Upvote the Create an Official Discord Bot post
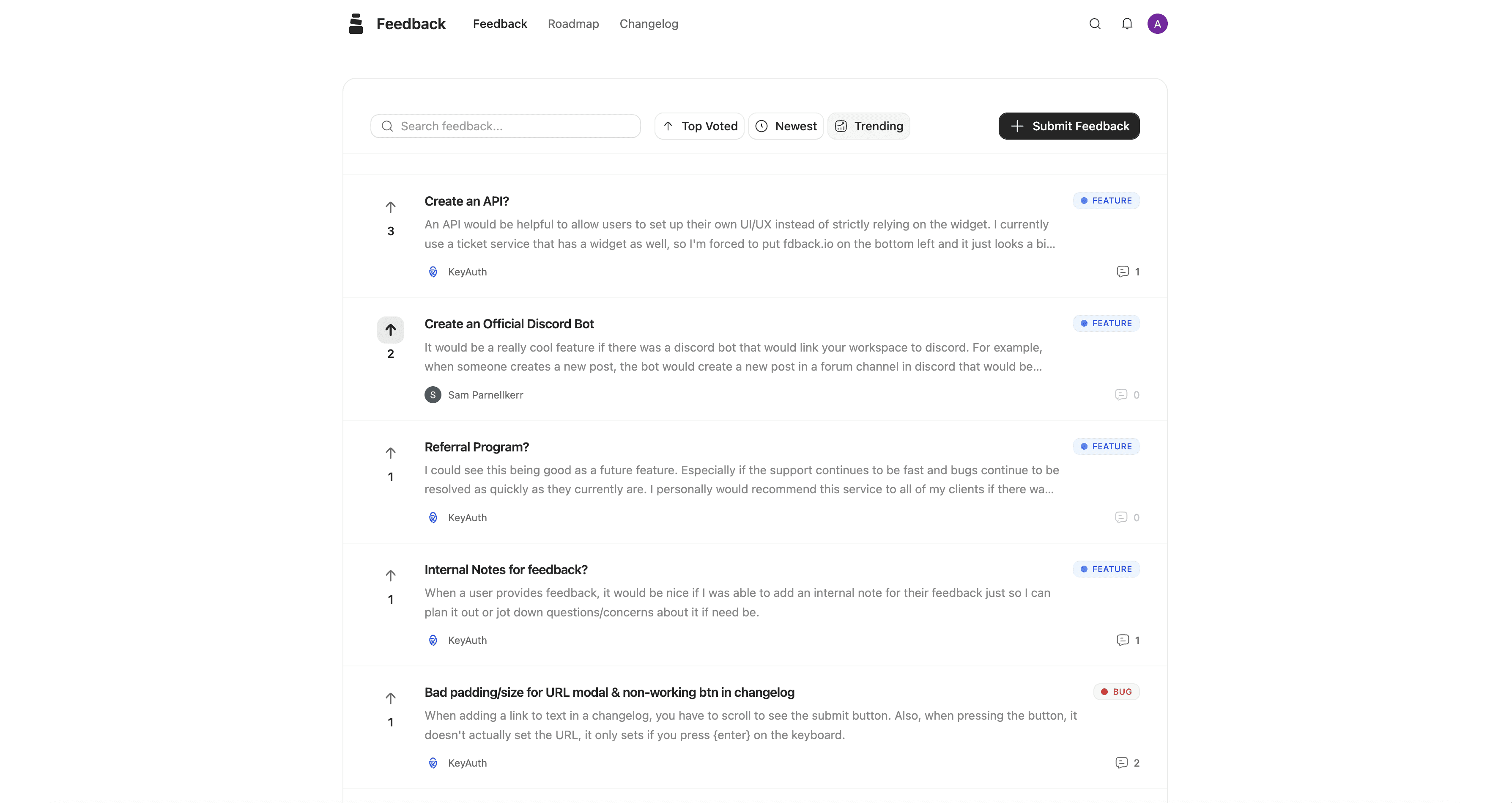1512x803 pixels. click(x=391, y=330)
